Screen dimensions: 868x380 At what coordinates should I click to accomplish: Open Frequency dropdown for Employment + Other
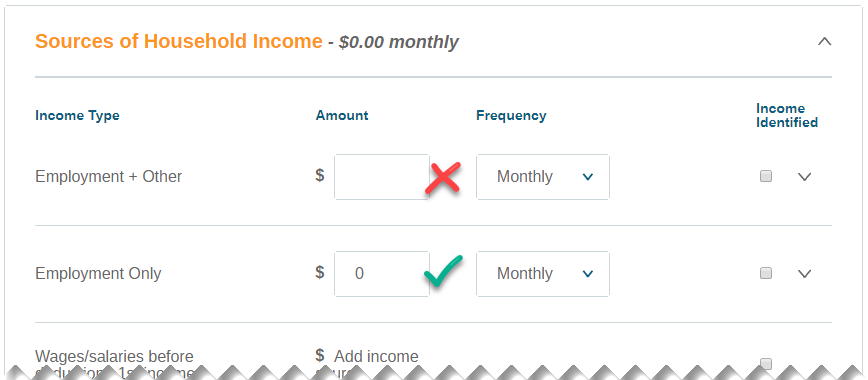(542, 177)
